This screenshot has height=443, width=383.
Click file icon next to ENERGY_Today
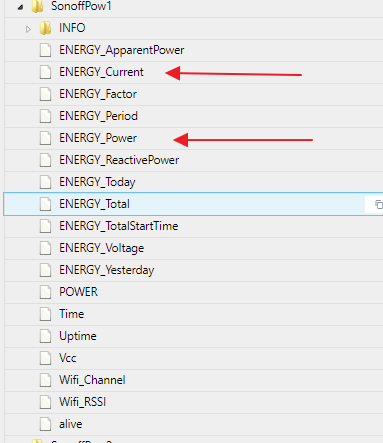(x=45, y=182)
